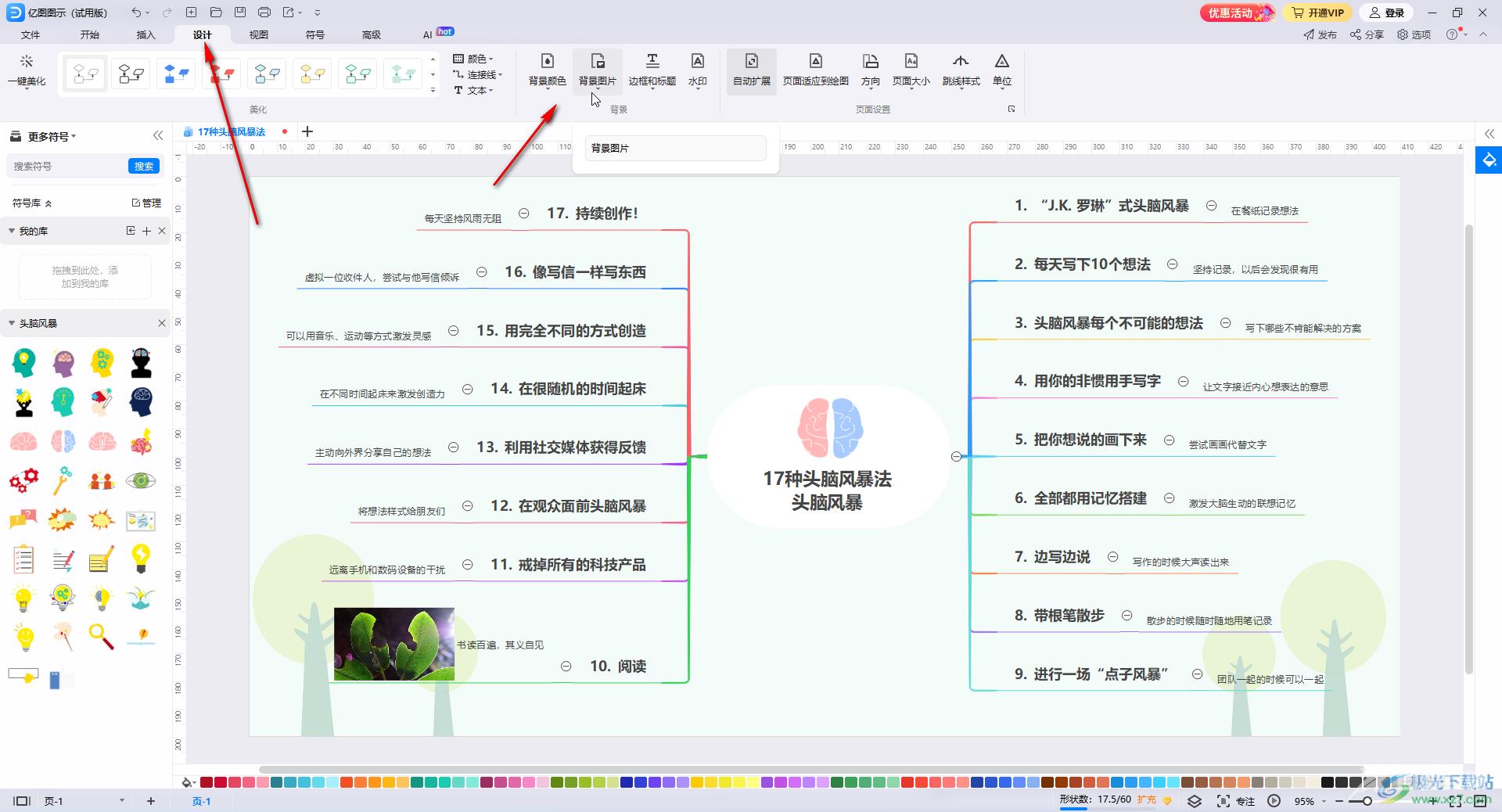Open the 文本 text style dropdown
The width and height of the screenshot is (1502, 812).
click(473, 90)
